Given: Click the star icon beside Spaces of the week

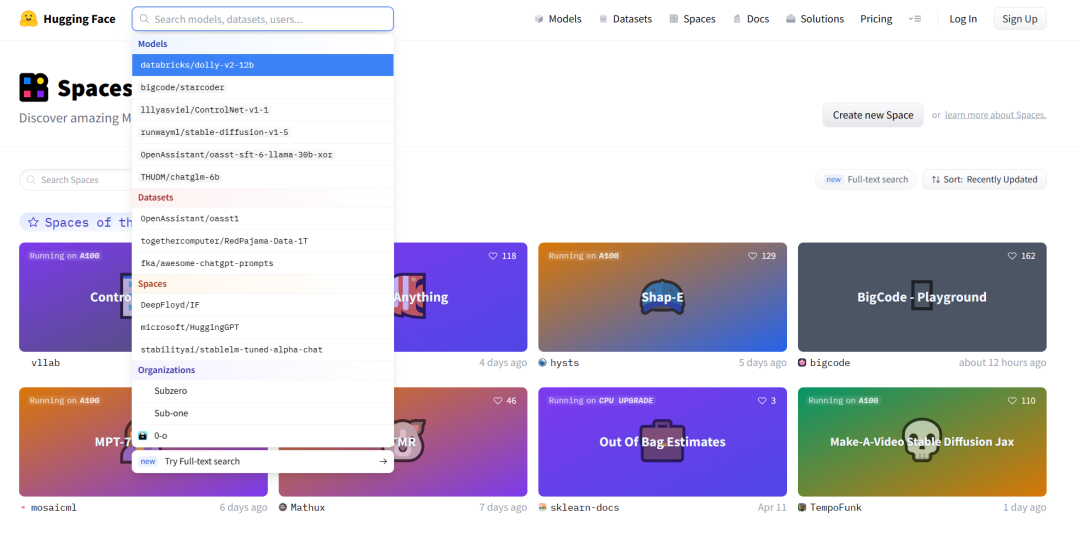Looking at the screenshot, I should coord(33,222).
